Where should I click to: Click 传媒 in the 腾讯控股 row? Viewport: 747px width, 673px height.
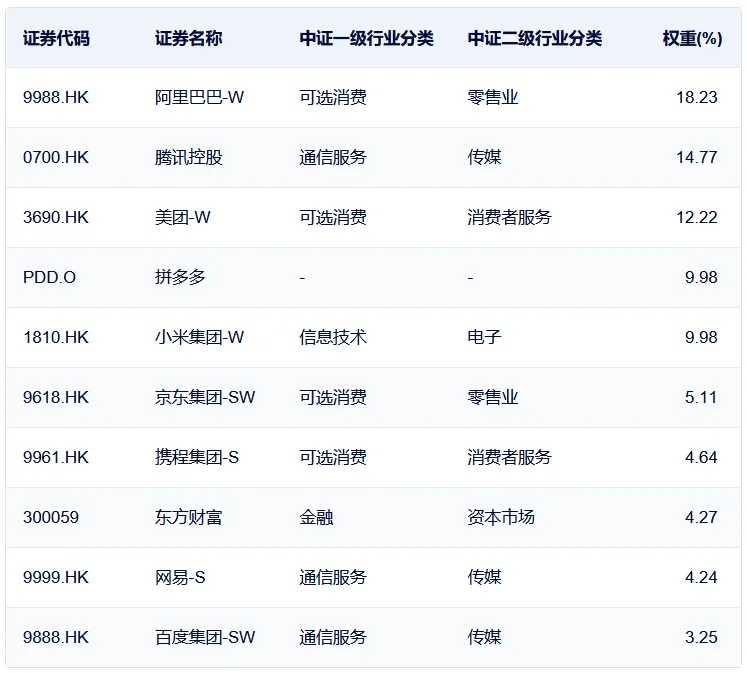pos(484,158)
